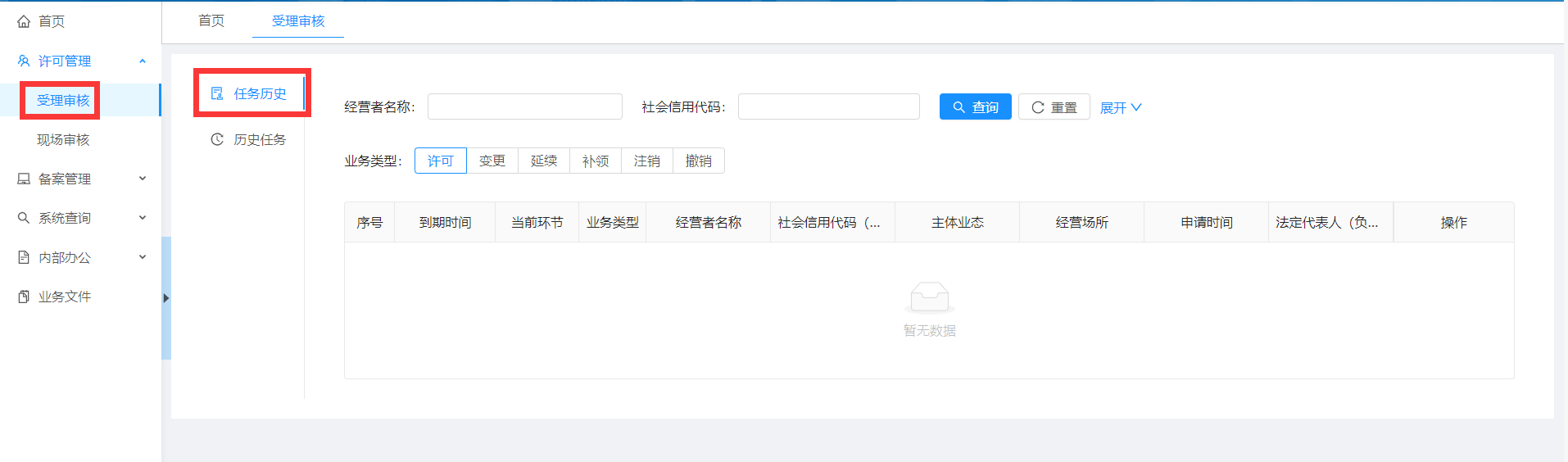Screen dimensions: 1568x462
Task: Switch to the 首页 tab
Action: pyautogui.click(x=211, y=20)
